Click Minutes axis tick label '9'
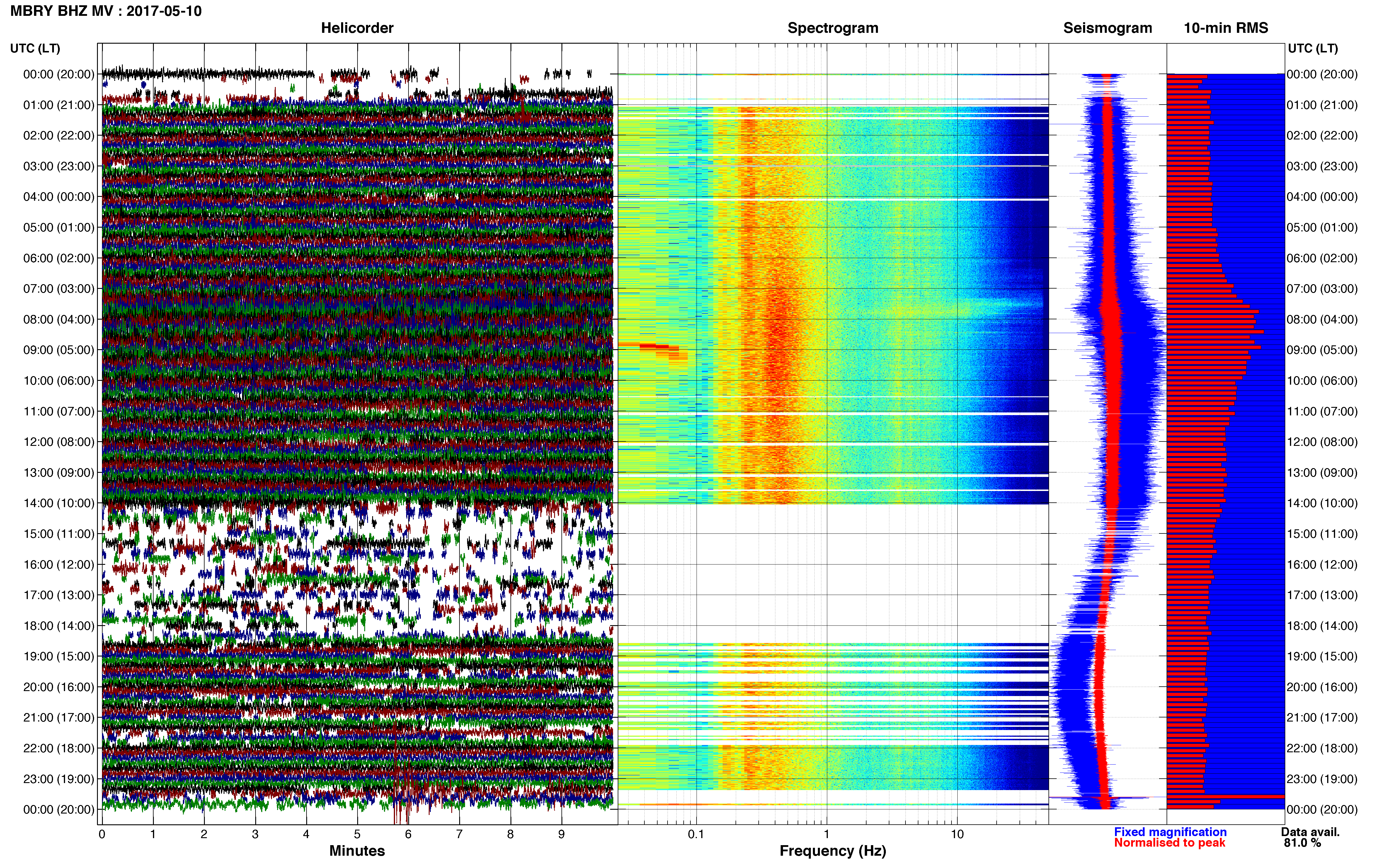This screenshot has width=1389, height=868. click(561, 835)
